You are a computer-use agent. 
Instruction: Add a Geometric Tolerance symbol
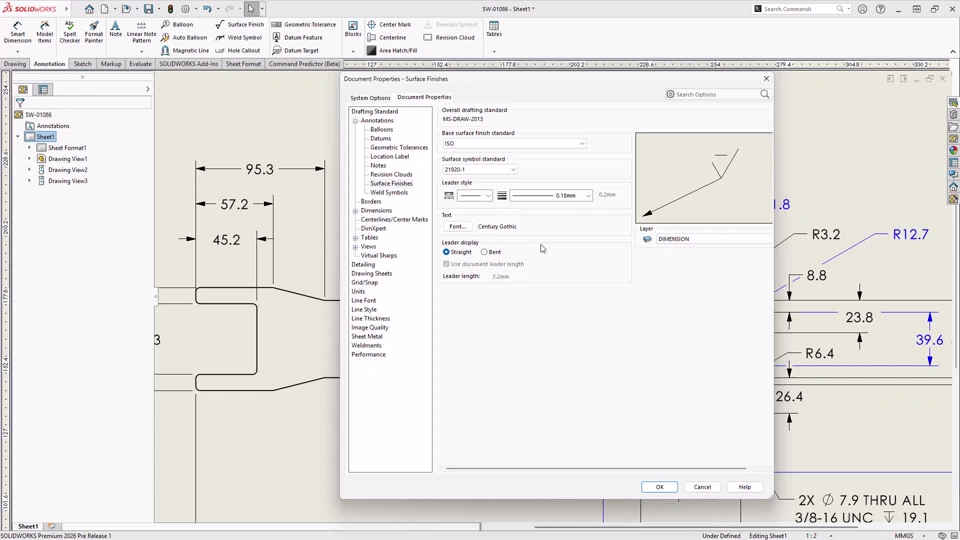coord(304,25)
